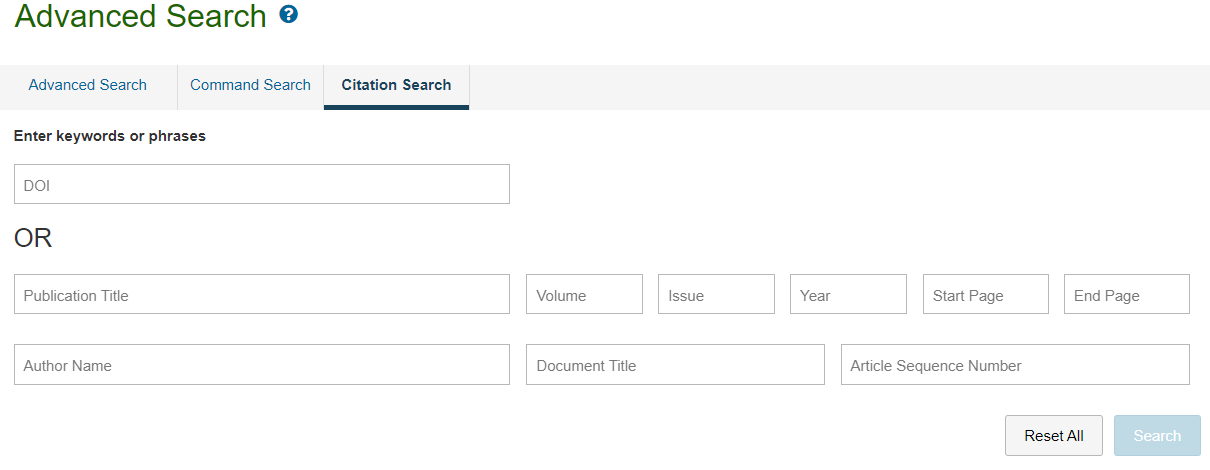1210x470 pixels.
Task: Click the OR separator text
Action: point(33,239)
